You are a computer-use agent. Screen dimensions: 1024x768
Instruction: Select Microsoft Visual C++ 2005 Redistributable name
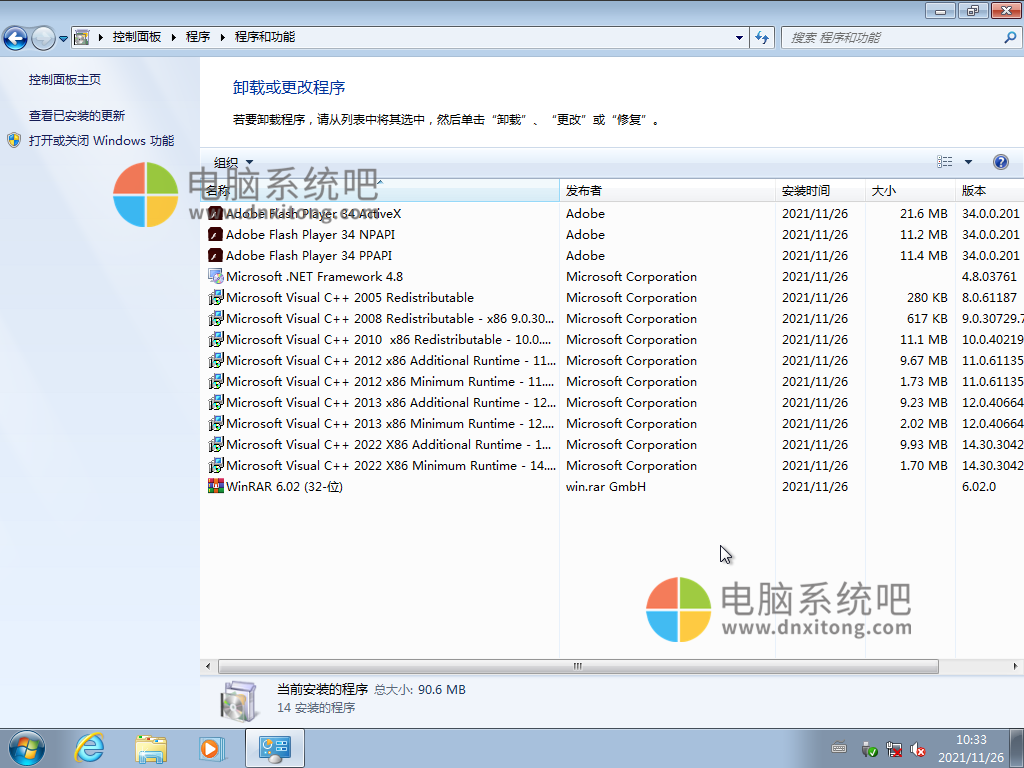click(350, 297)
